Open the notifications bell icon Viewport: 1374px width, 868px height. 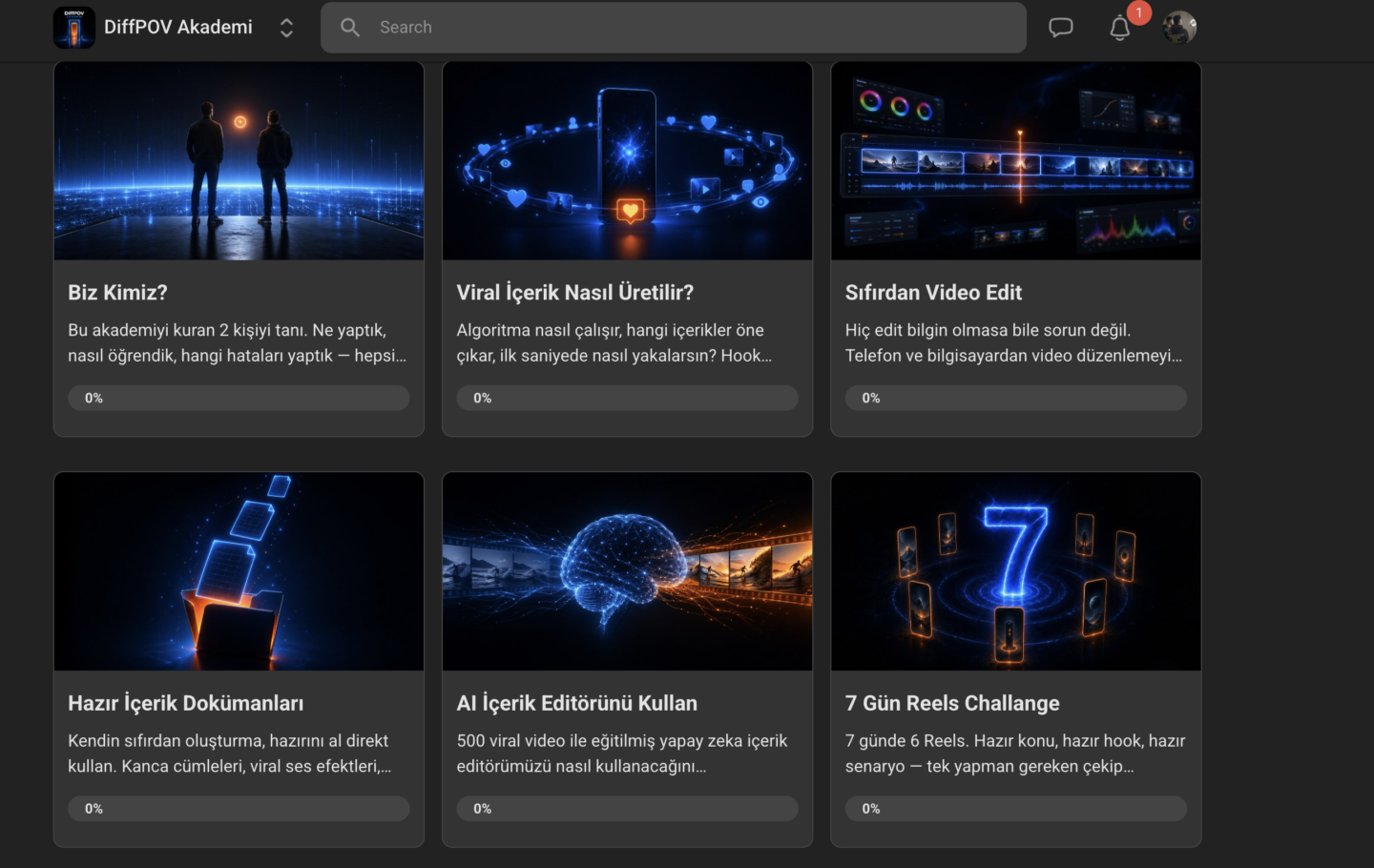pyautogui.click(x=1120, y=29)
